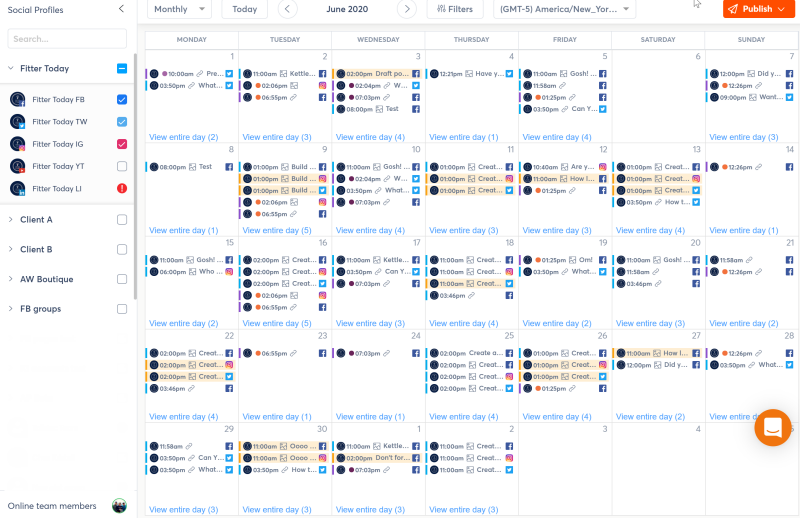800x518 pixels.
Task: Open the 02:00pm Draft post on June 3
Action: 378,74
